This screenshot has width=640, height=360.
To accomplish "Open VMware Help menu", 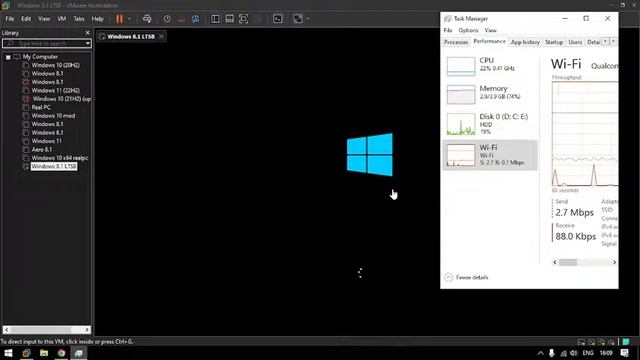I will pyautogui.click(x=98, y=19).
